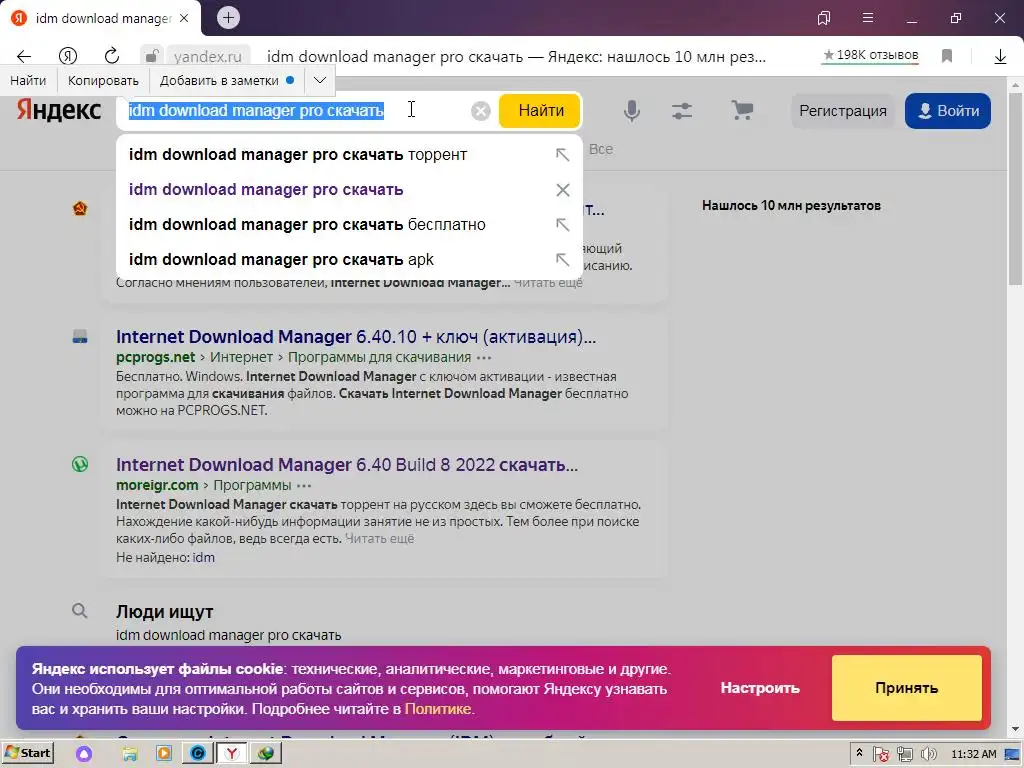Open browser menu with hamburger icon

[x=868, y=18]
